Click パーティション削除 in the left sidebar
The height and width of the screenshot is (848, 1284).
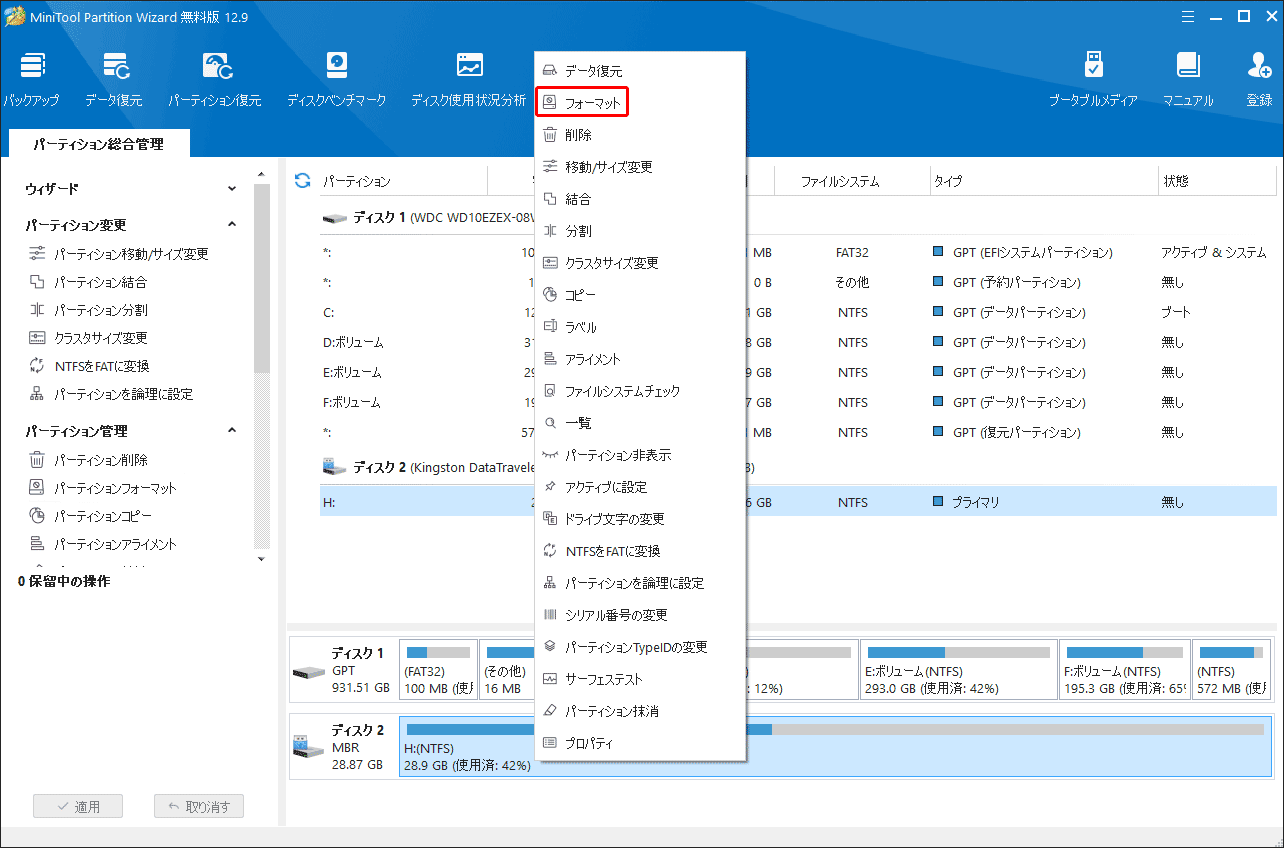(x=88, y=460)
